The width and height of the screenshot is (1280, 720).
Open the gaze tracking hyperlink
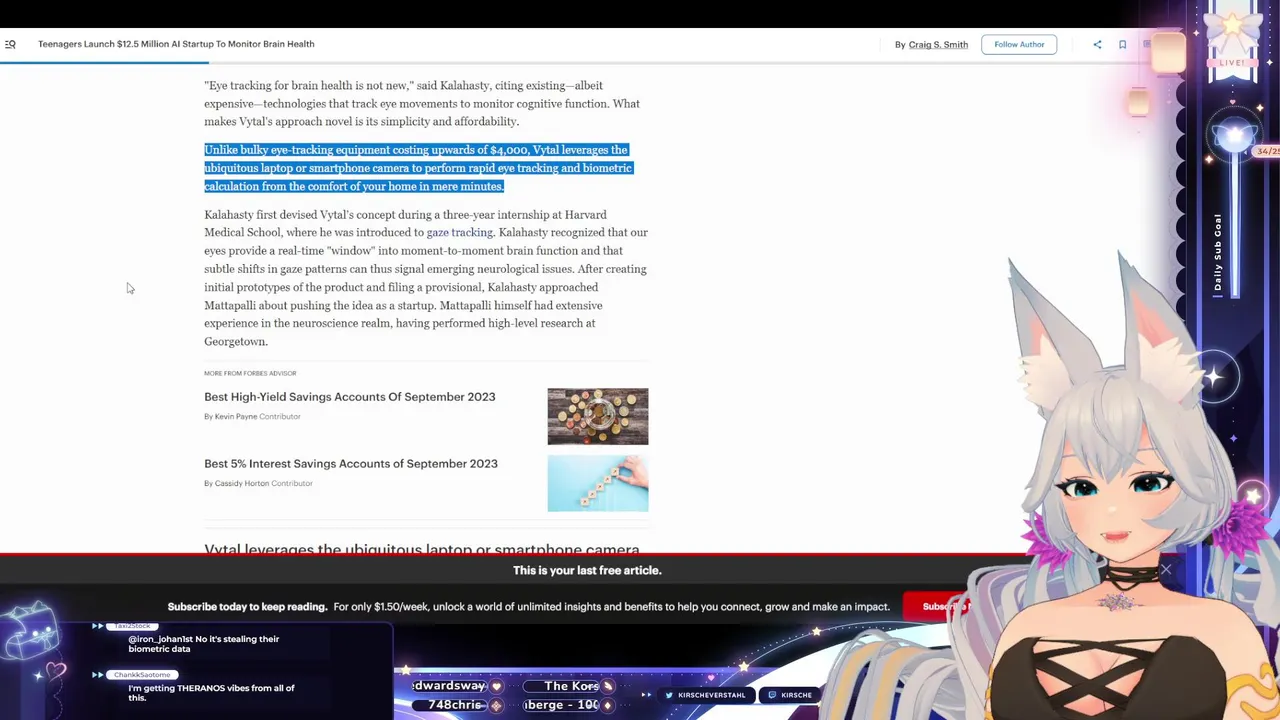[460, 232]
